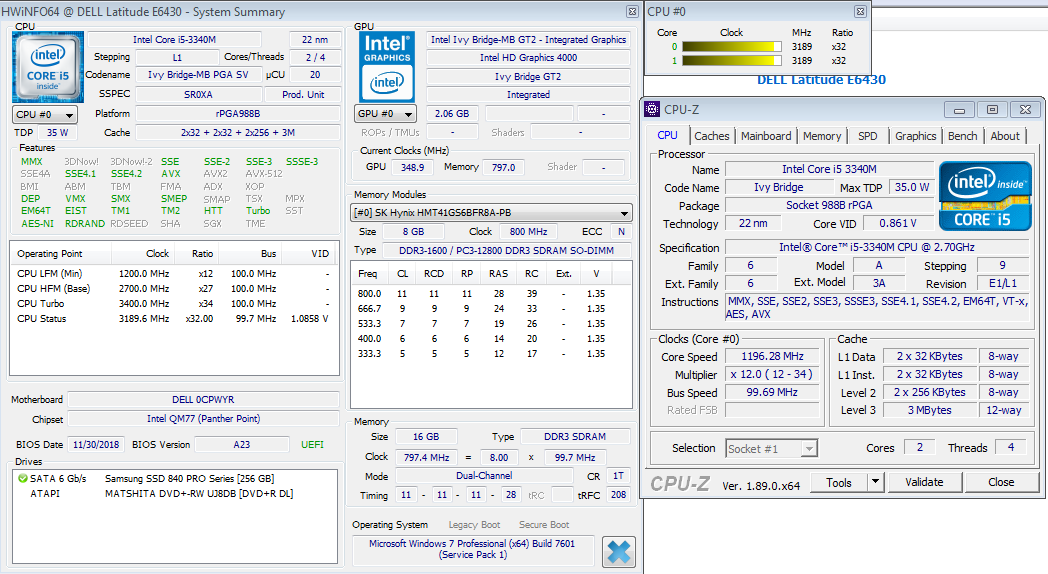Click the CPU Turbo operating point row
Screen dimensions: 1048x574
tap(174, 303)
